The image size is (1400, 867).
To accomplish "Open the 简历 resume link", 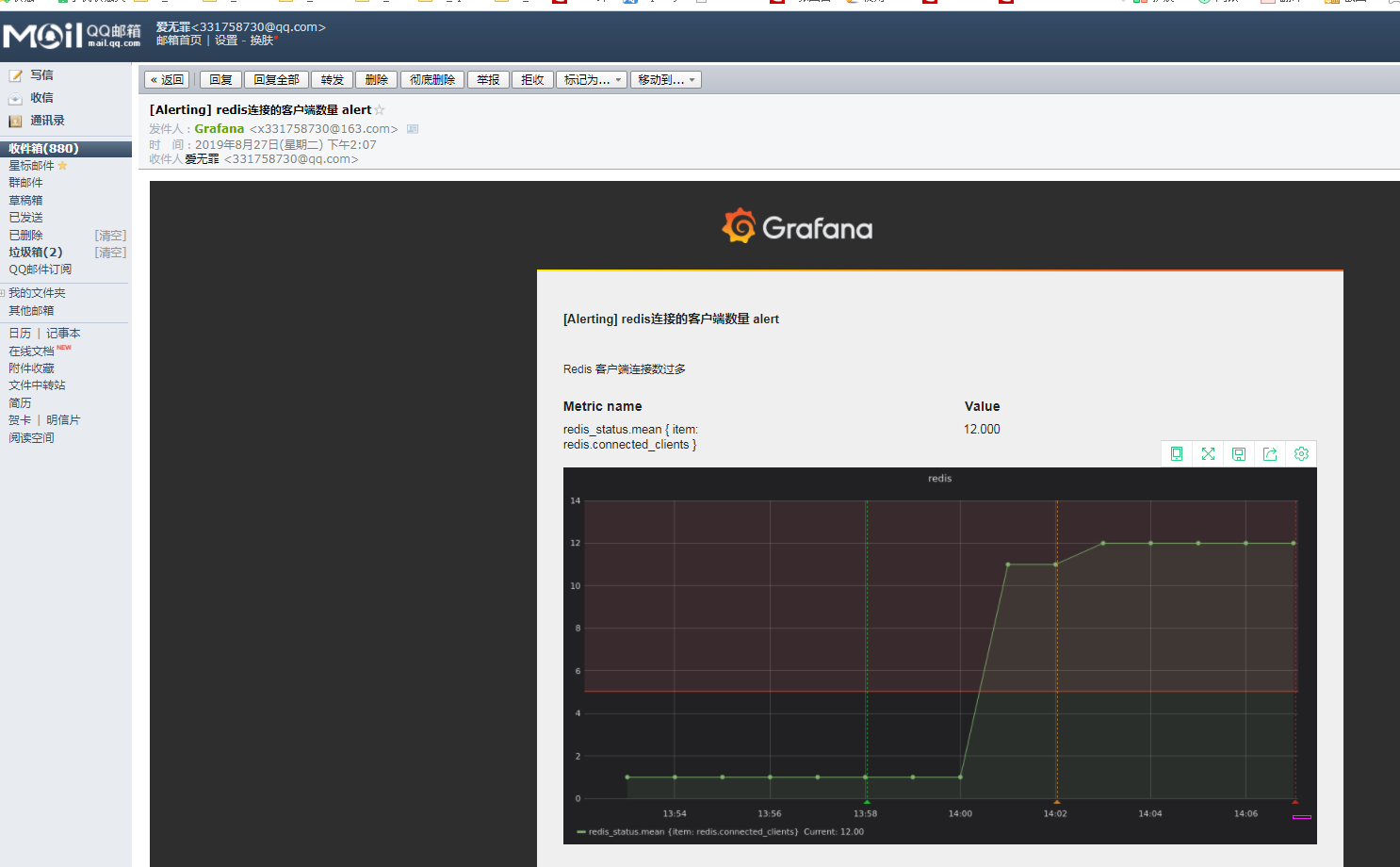I will coord(20,403).
